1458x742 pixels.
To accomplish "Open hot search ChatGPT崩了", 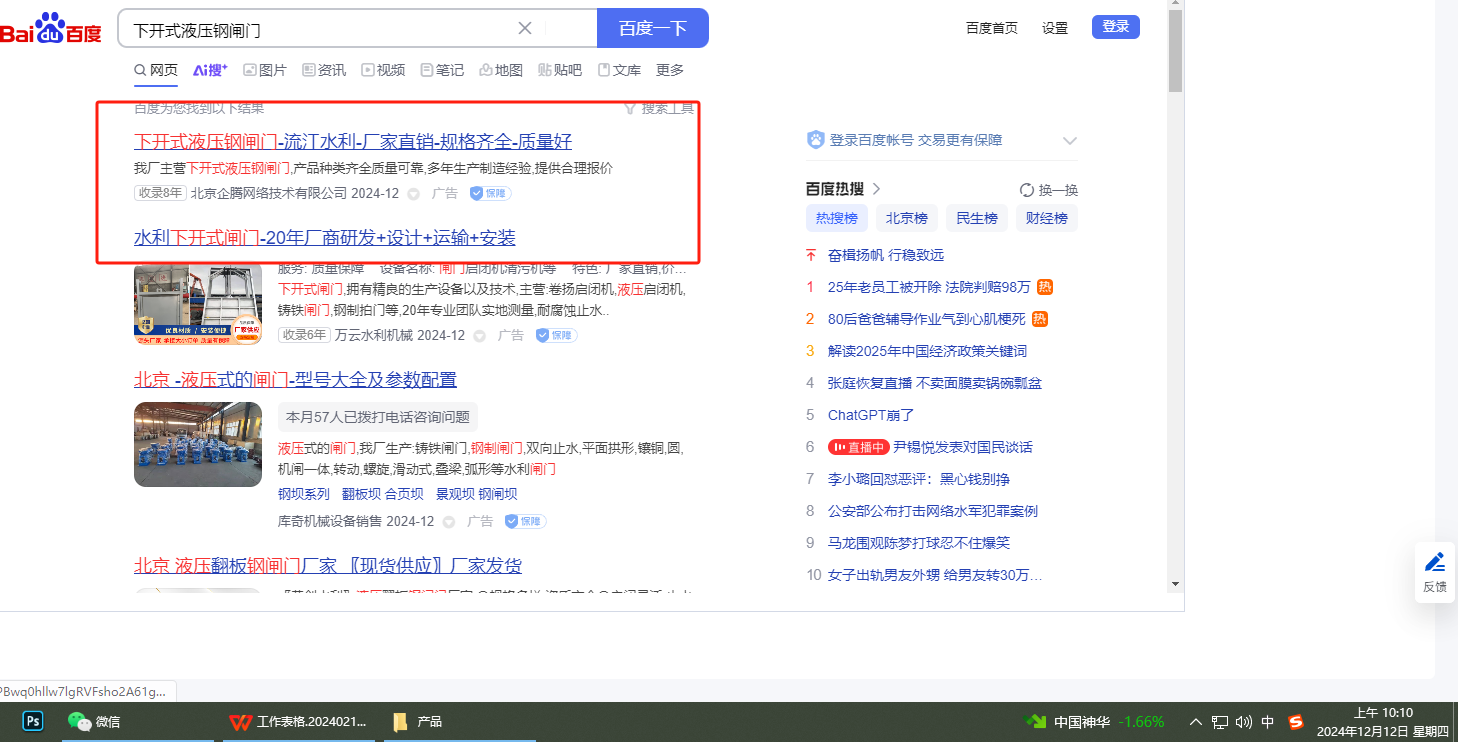I will pyautogui.click(x=871, y=415).
